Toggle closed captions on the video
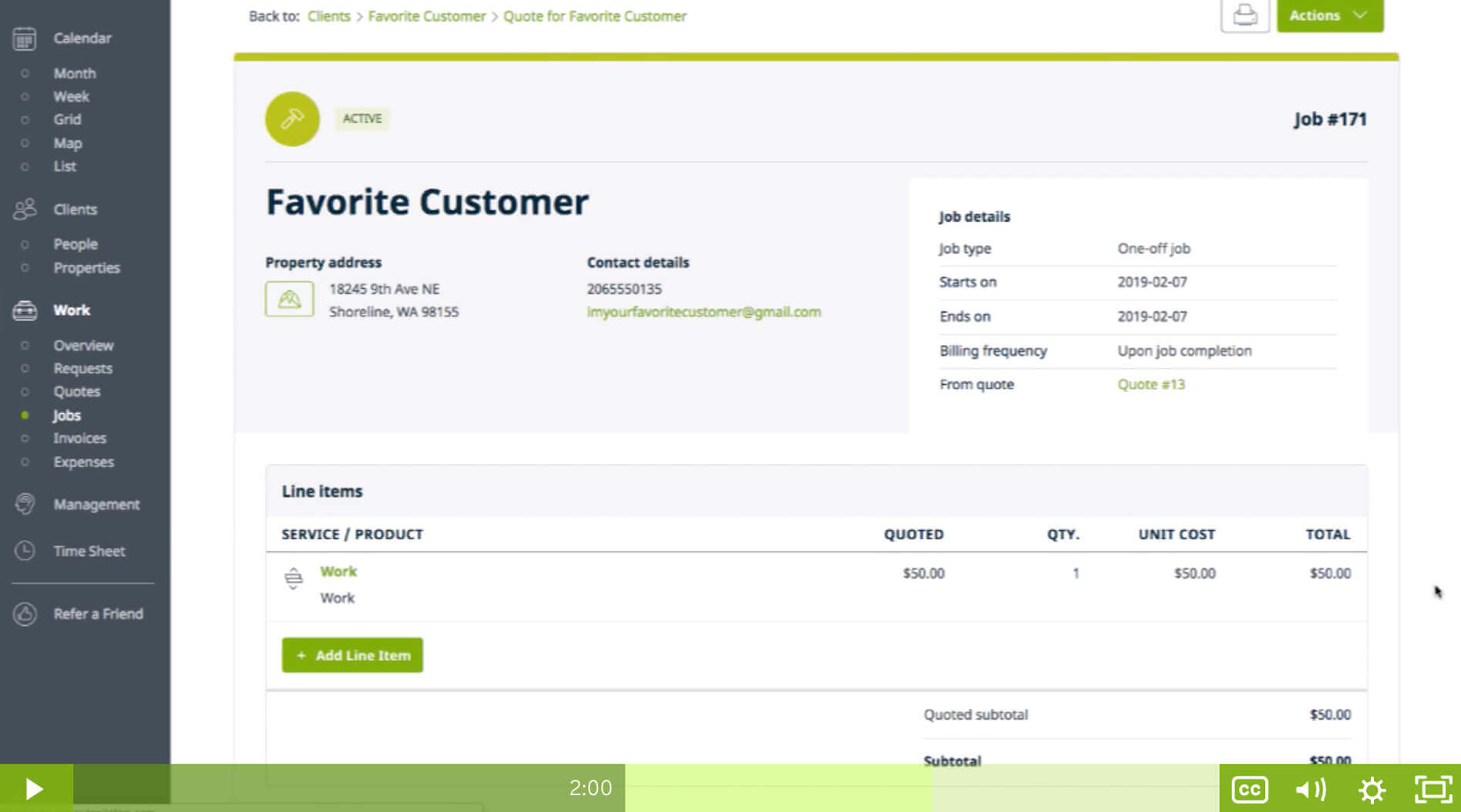 [1249, 789]
